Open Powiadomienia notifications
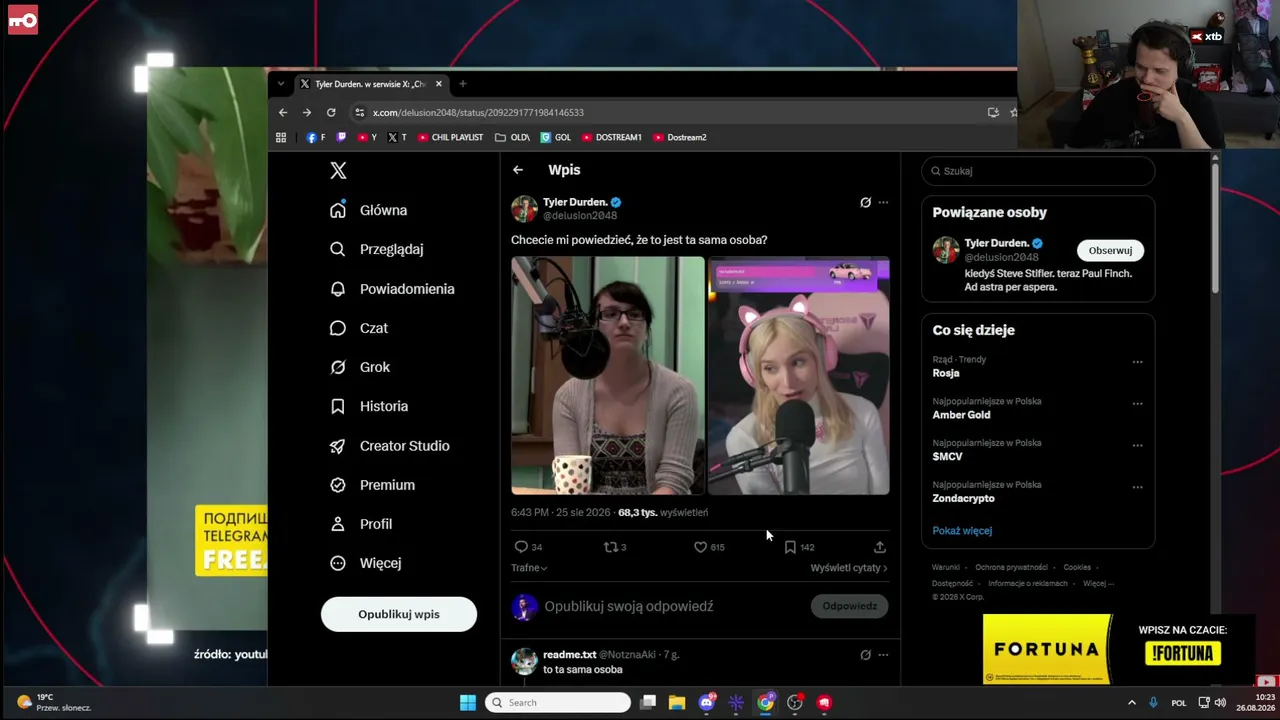The height and width of the screenshot is (720, 1280). (392, 289)
